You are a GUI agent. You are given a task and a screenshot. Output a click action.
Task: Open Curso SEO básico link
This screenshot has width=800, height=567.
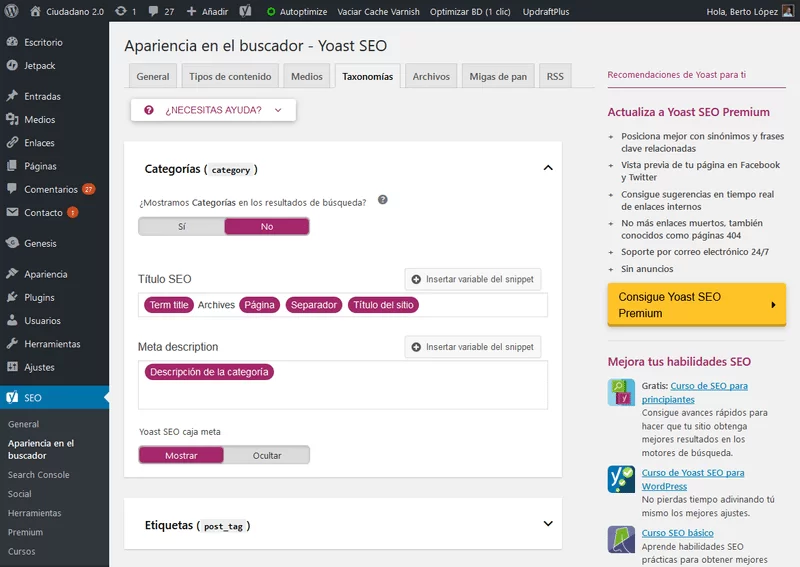[x=678, y=533]
